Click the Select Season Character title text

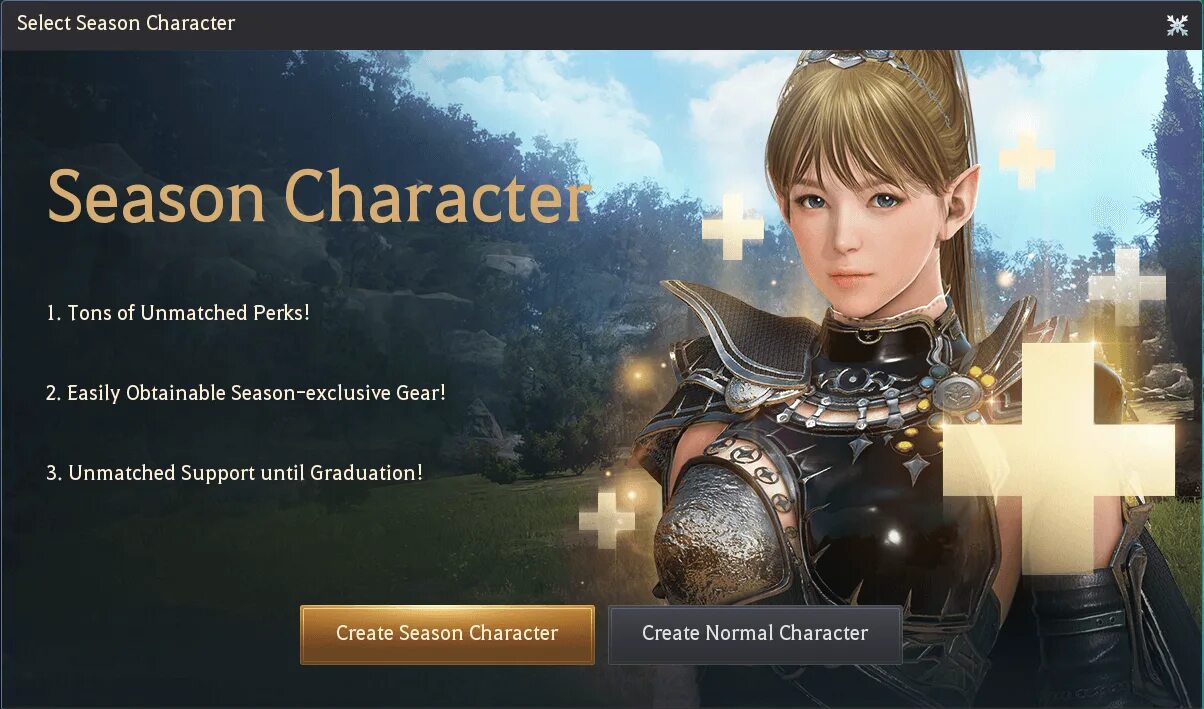[x=126, y=23]
